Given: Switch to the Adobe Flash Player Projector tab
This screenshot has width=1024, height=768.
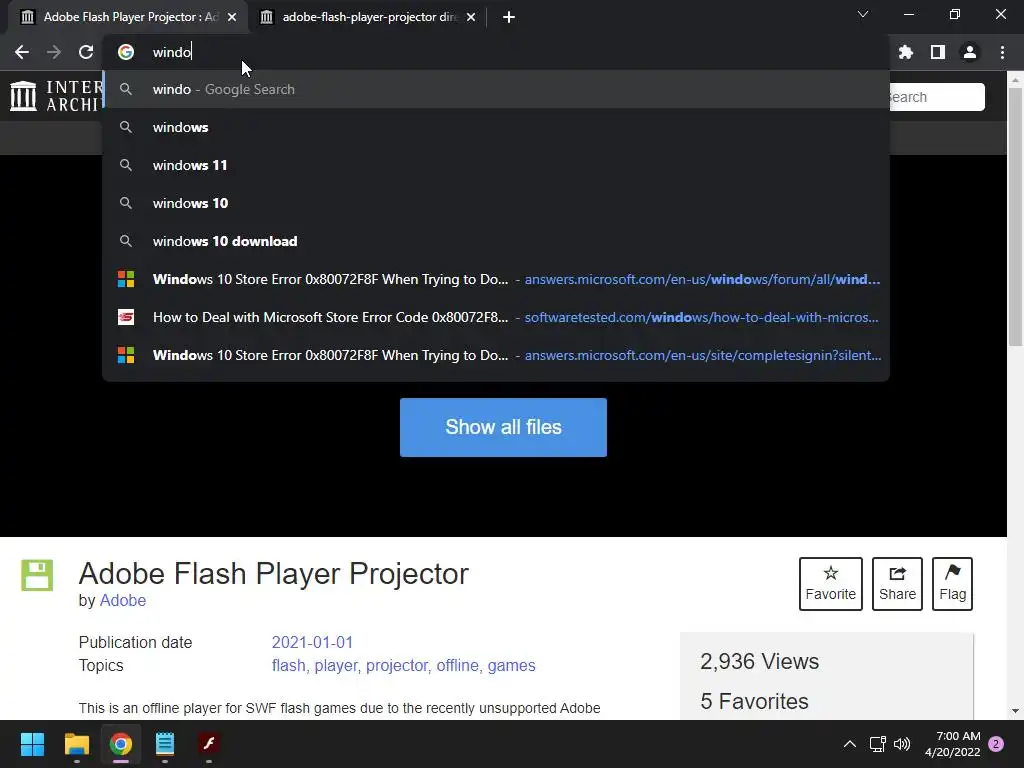Looking at the screenshot, I should pos(127,17).
